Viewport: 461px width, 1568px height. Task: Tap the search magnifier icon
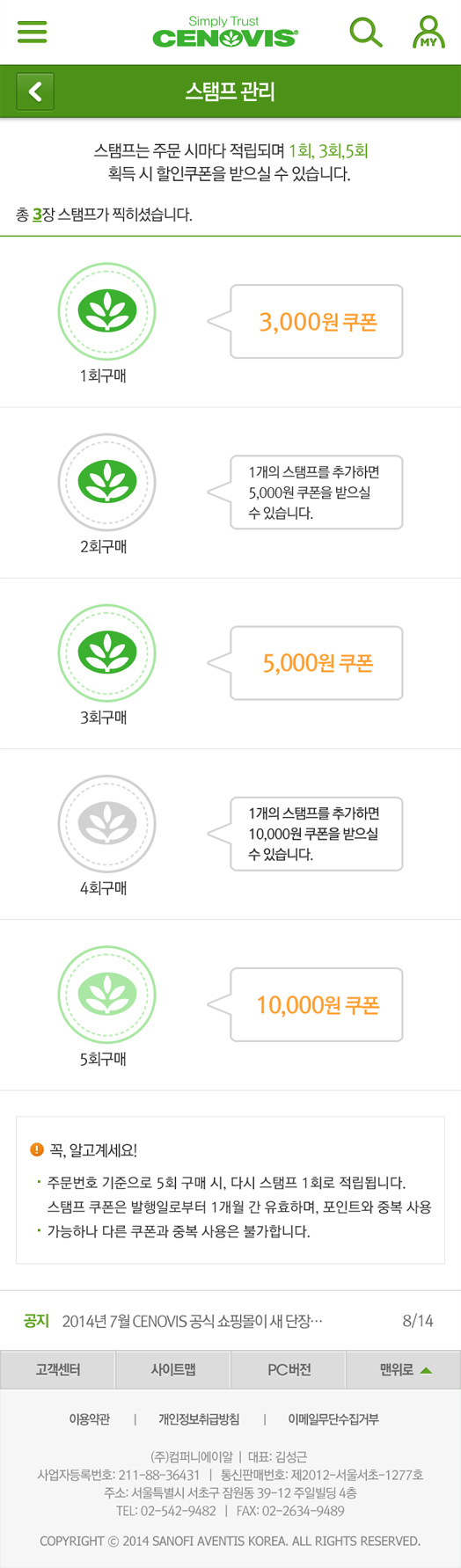[x=366, y=32]
